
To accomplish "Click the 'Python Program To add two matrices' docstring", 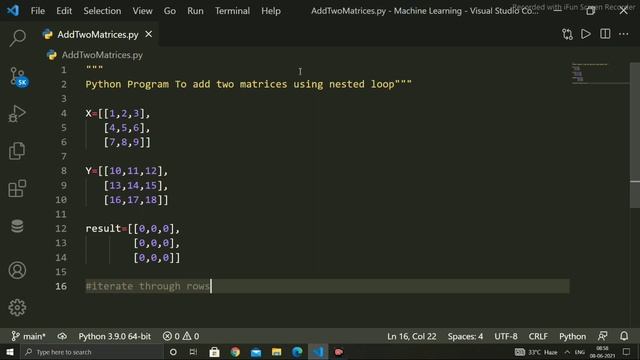I will click(249, 84).
